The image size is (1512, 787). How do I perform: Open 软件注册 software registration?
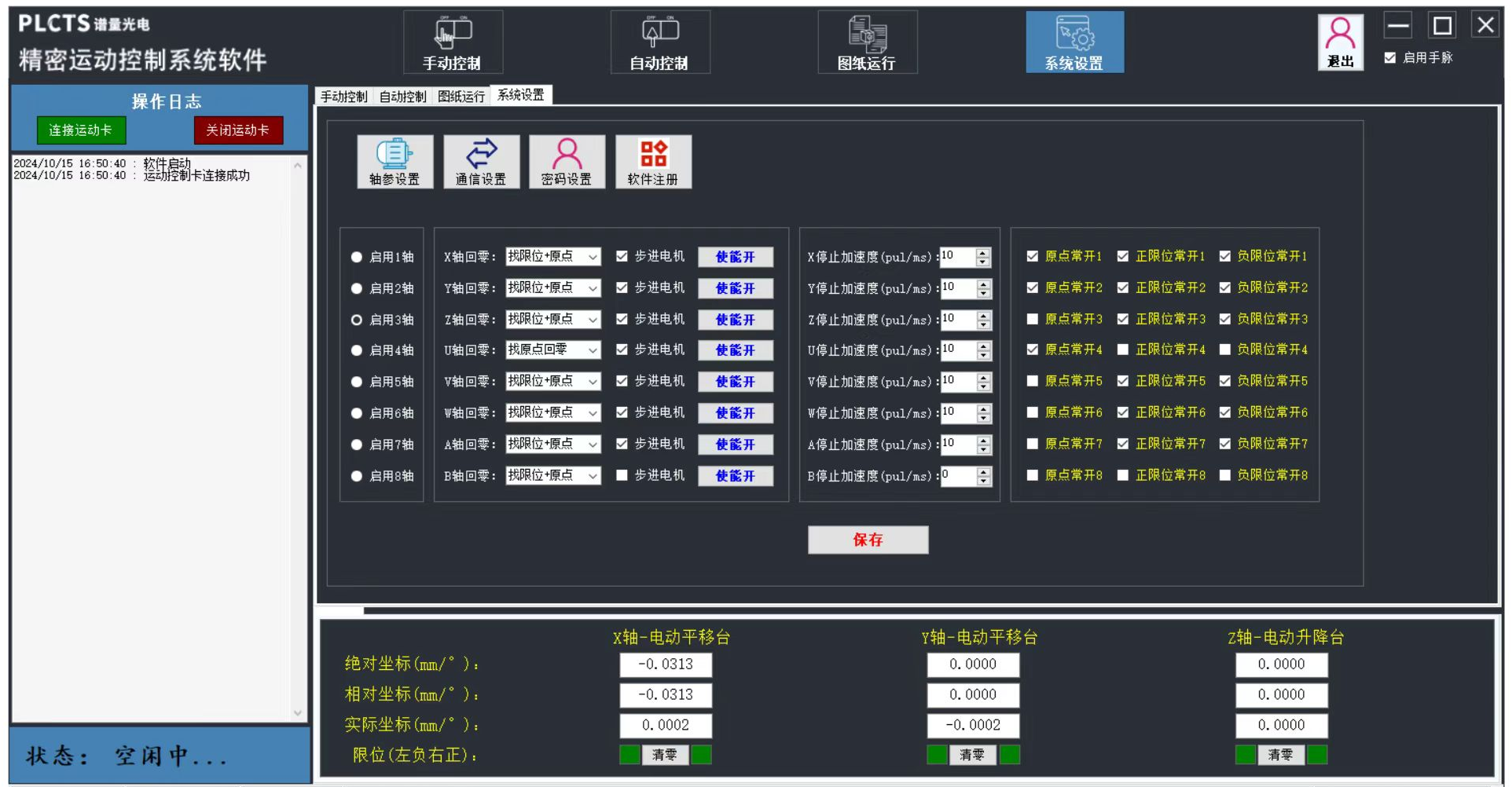tap(653, 162)
